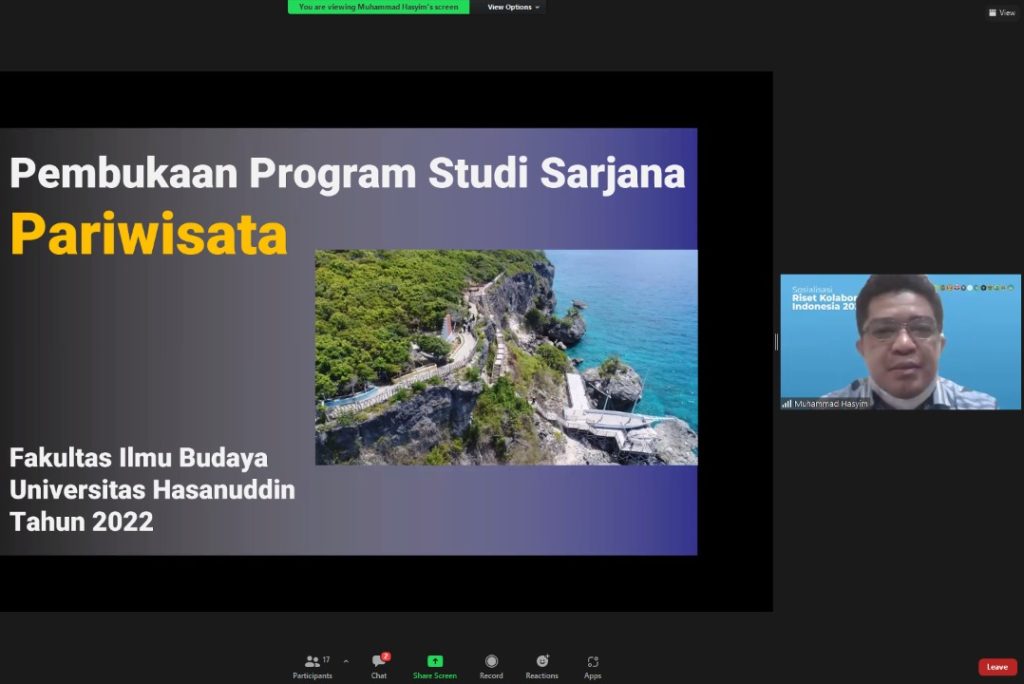
Task: Click the red Leave button
Action: coord(997,667)
